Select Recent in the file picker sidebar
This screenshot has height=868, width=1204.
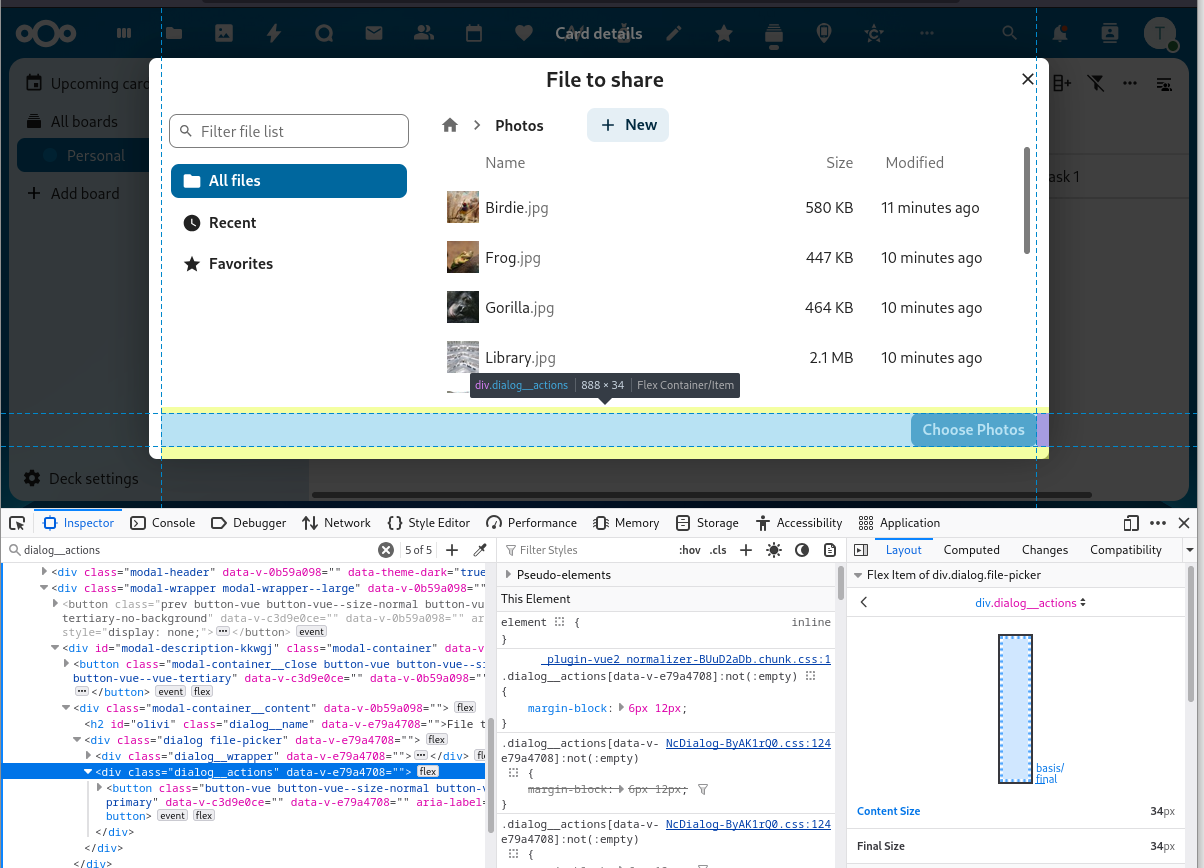pos(232,223)
